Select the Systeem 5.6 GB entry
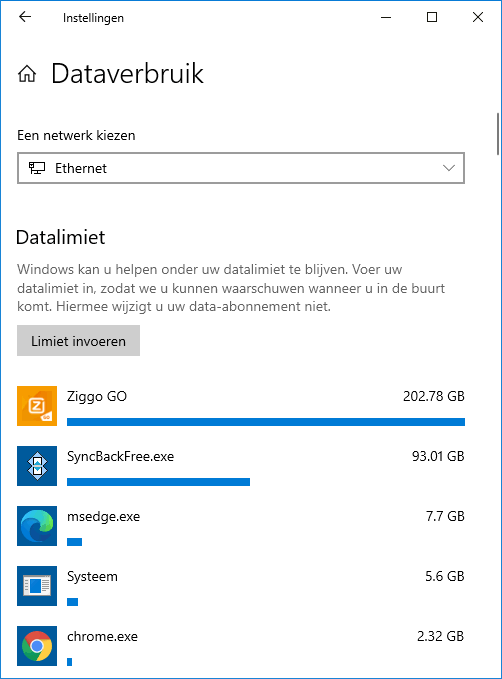502x679 pixels. tap(241, 586)
